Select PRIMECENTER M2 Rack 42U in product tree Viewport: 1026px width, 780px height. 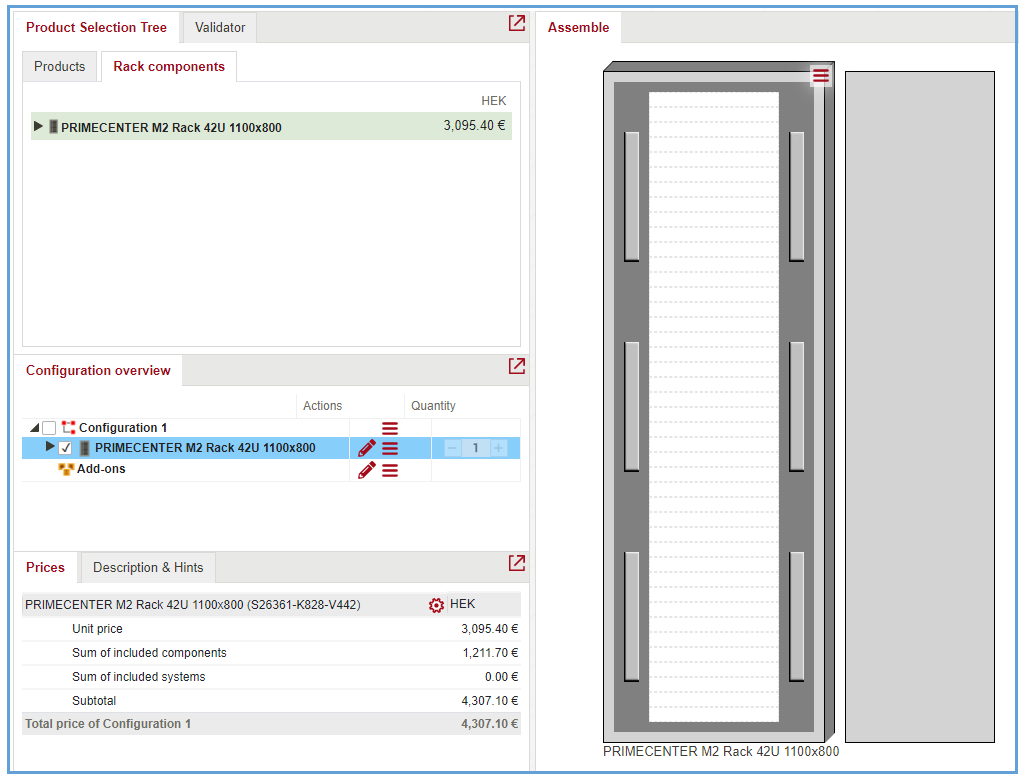272,126
